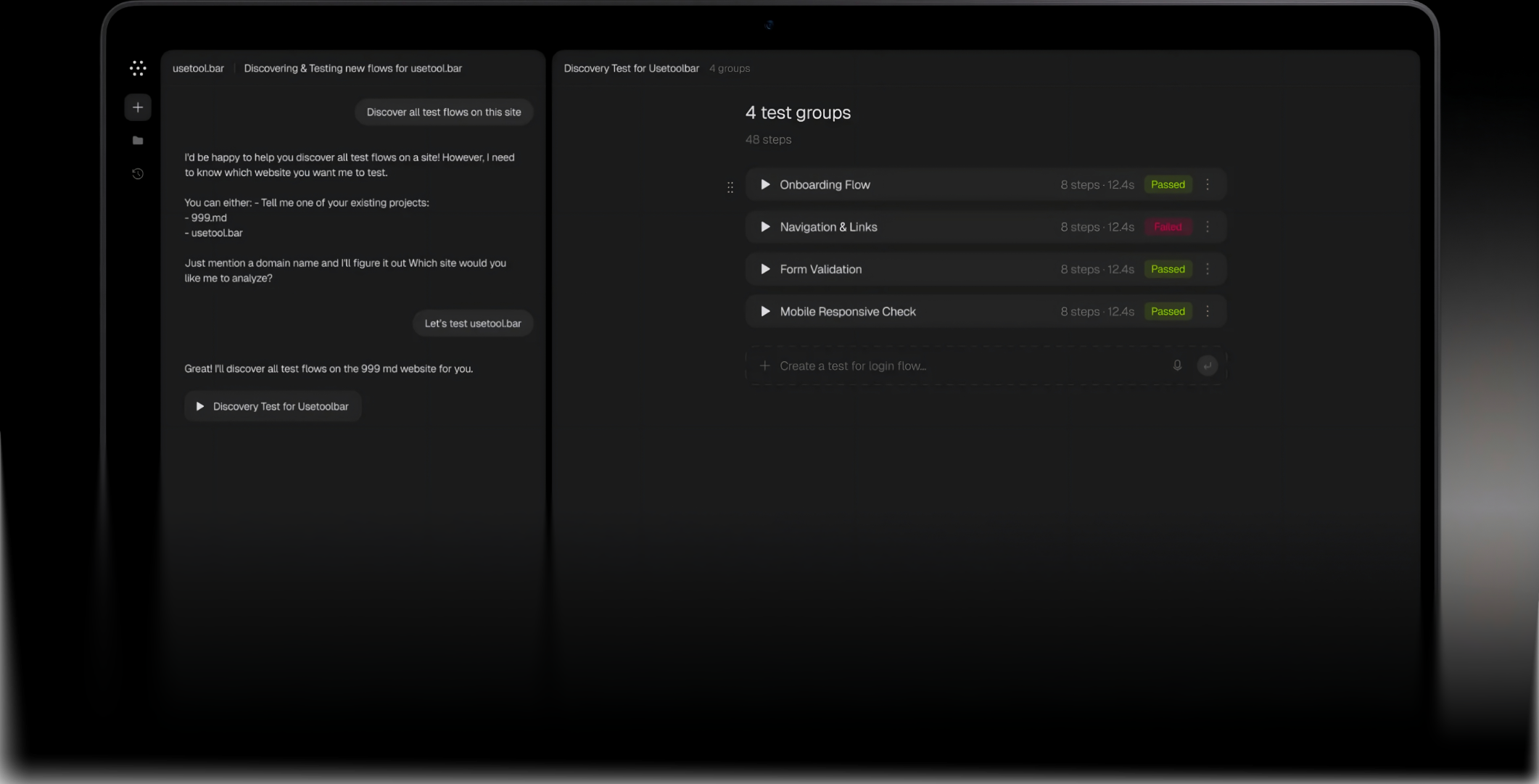Click the enter submit icon in test input
Screen dimensions: 1539x784
(x=1208, y=366)
